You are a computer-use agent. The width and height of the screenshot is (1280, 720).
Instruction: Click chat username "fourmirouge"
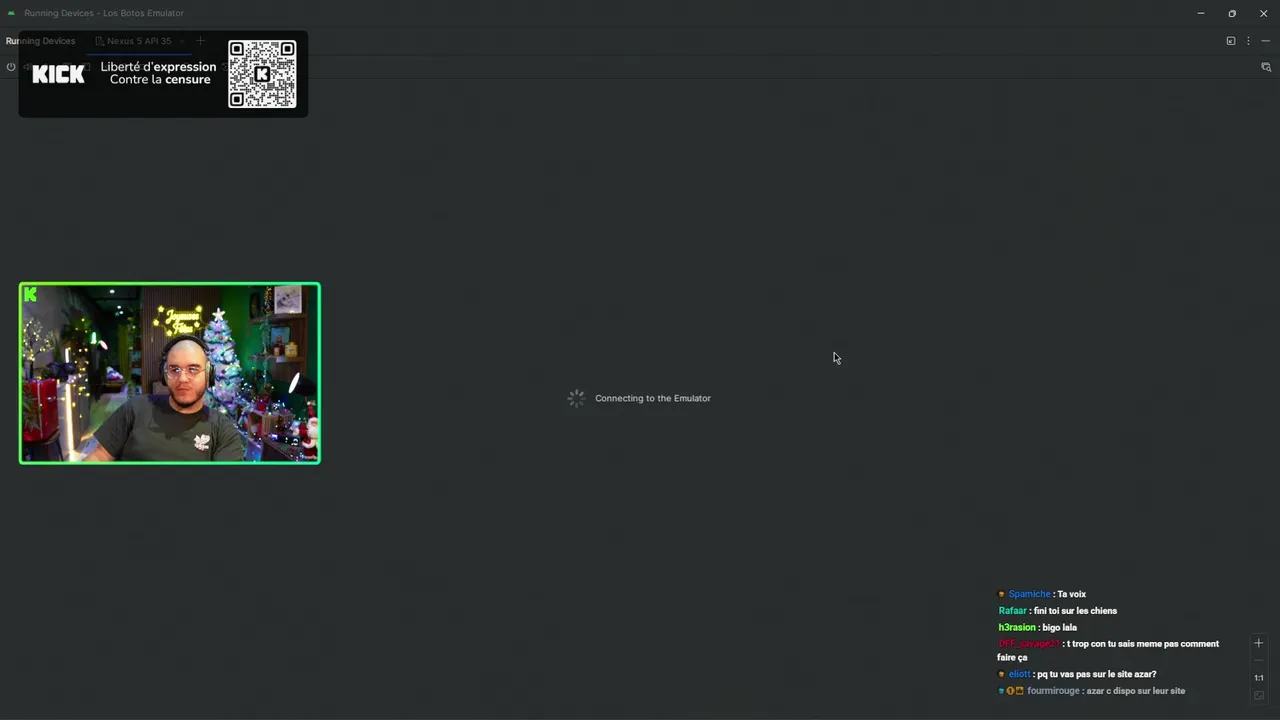pyautogui.click(x=1053, y=691)
